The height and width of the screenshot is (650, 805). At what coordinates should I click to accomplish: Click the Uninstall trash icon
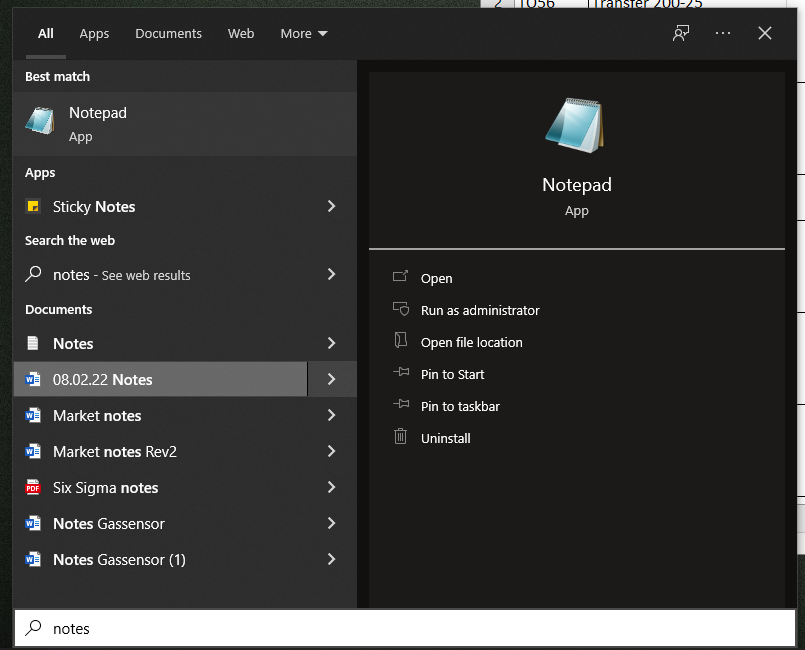pyautogui.click(x=400, y=436)
